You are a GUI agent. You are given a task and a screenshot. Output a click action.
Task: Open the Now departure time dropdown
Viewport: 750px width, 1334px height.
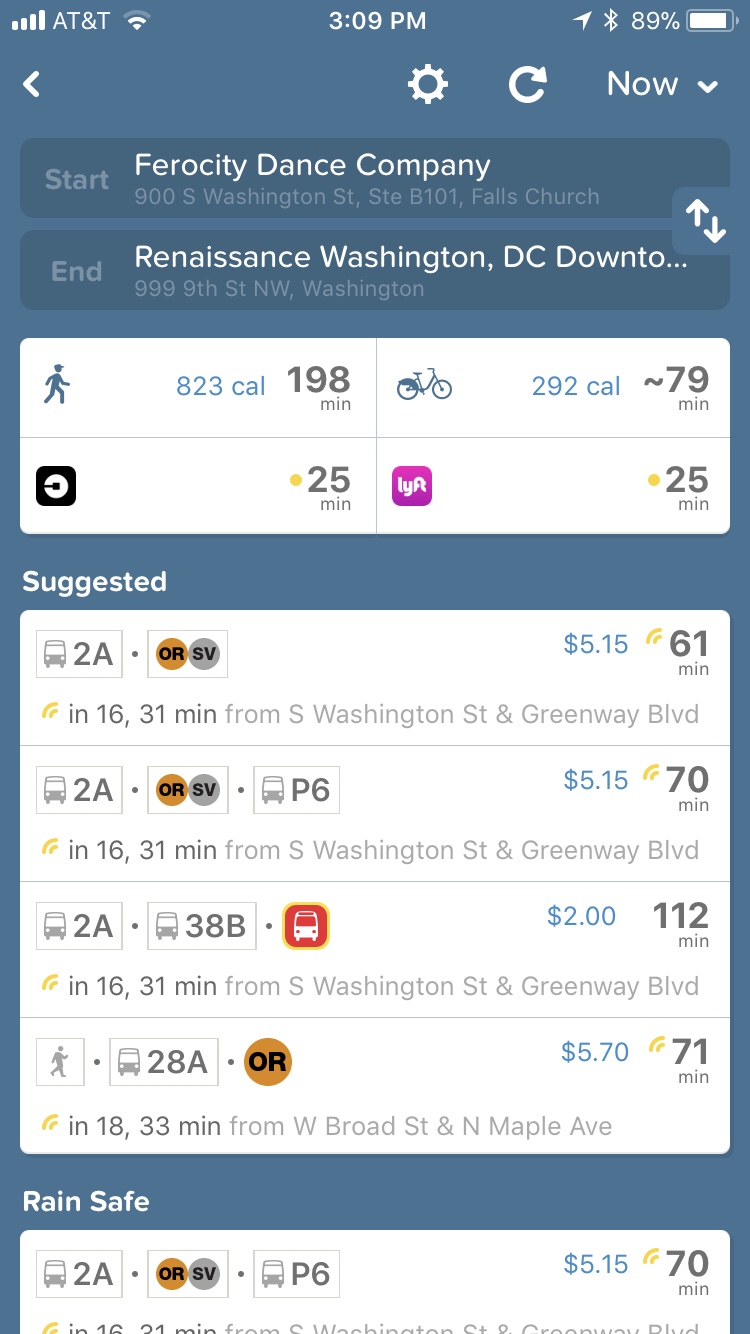pyautogui.click(x=662, y=84)
